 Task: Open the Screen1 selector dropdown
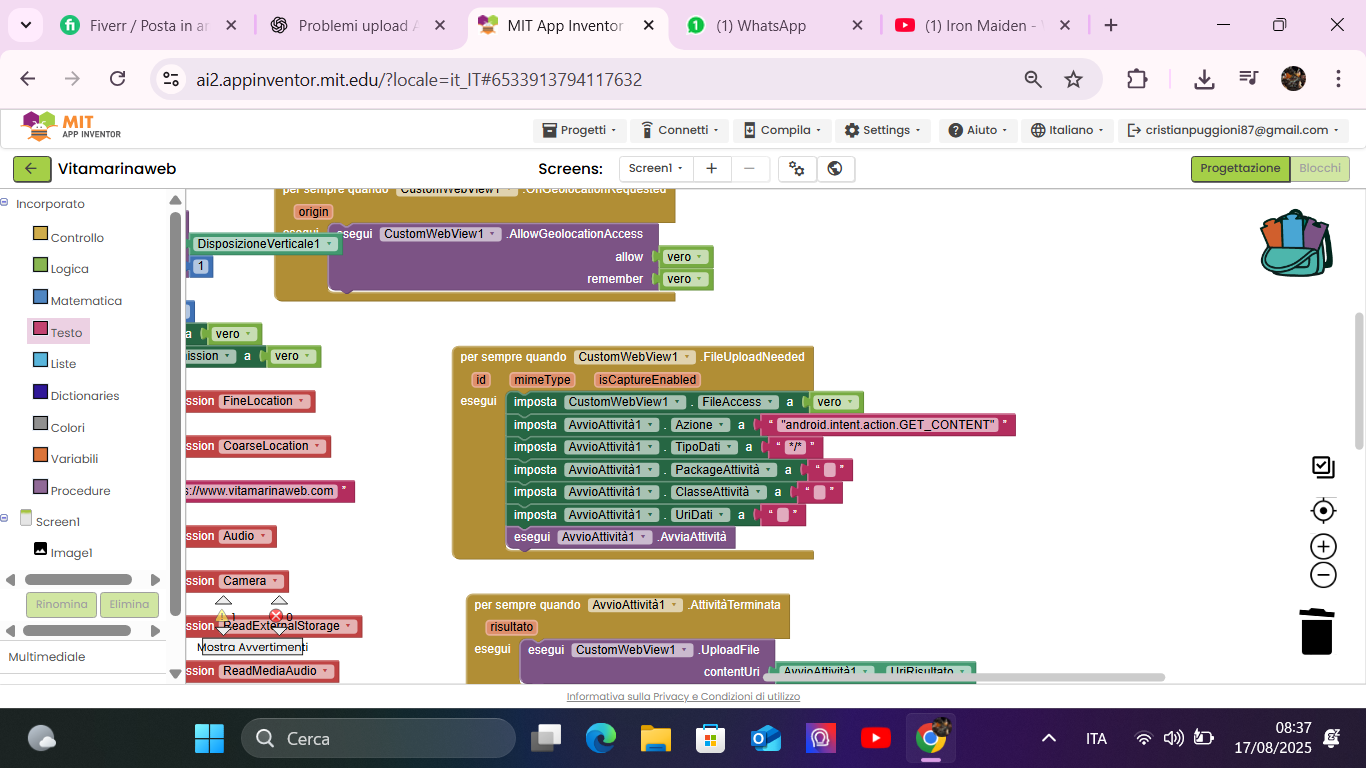click(656, 169)
